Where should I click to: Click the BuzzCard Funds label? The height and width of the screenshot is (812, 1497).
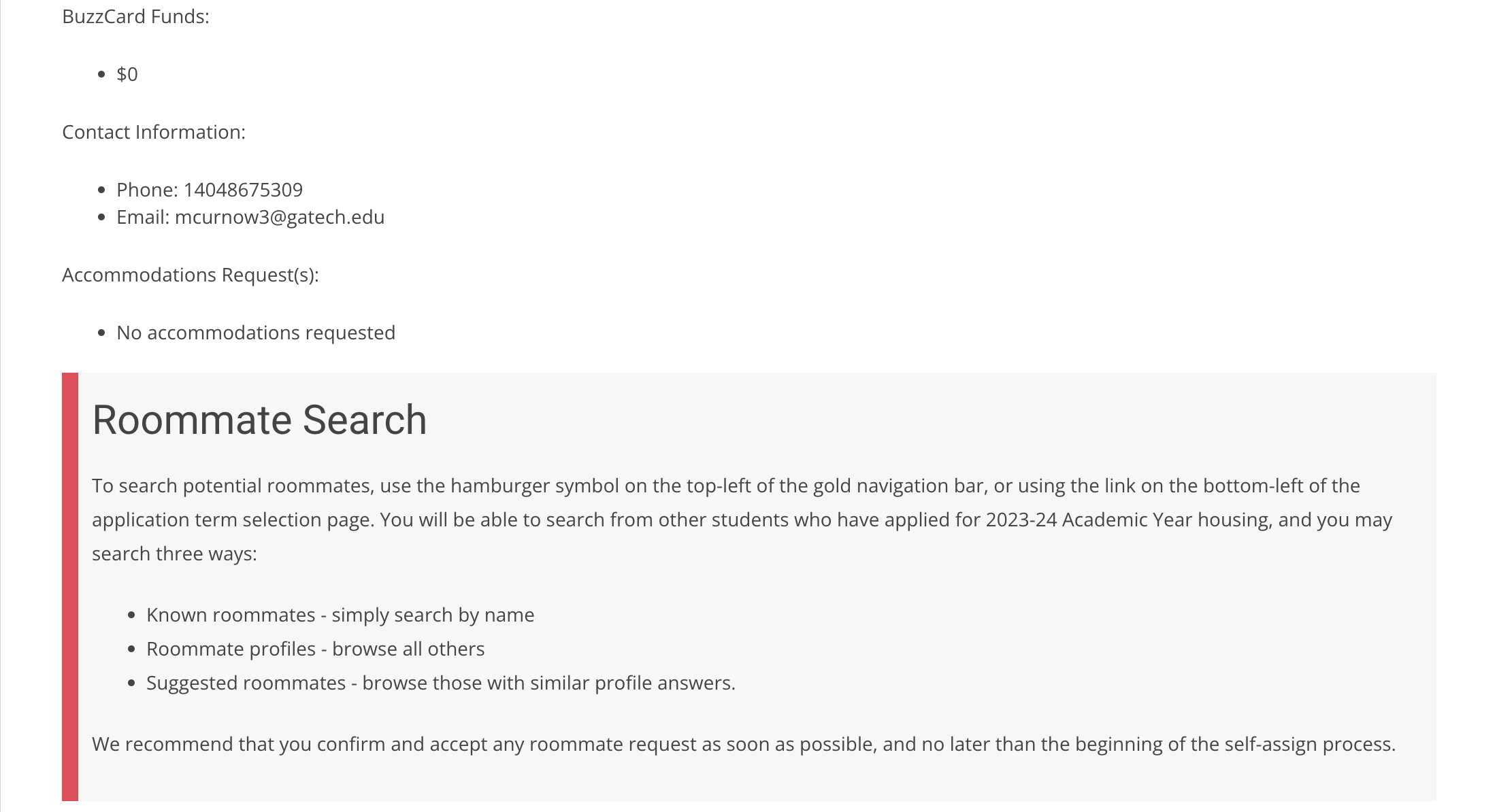pyautogui.click(x=136, y=16)
